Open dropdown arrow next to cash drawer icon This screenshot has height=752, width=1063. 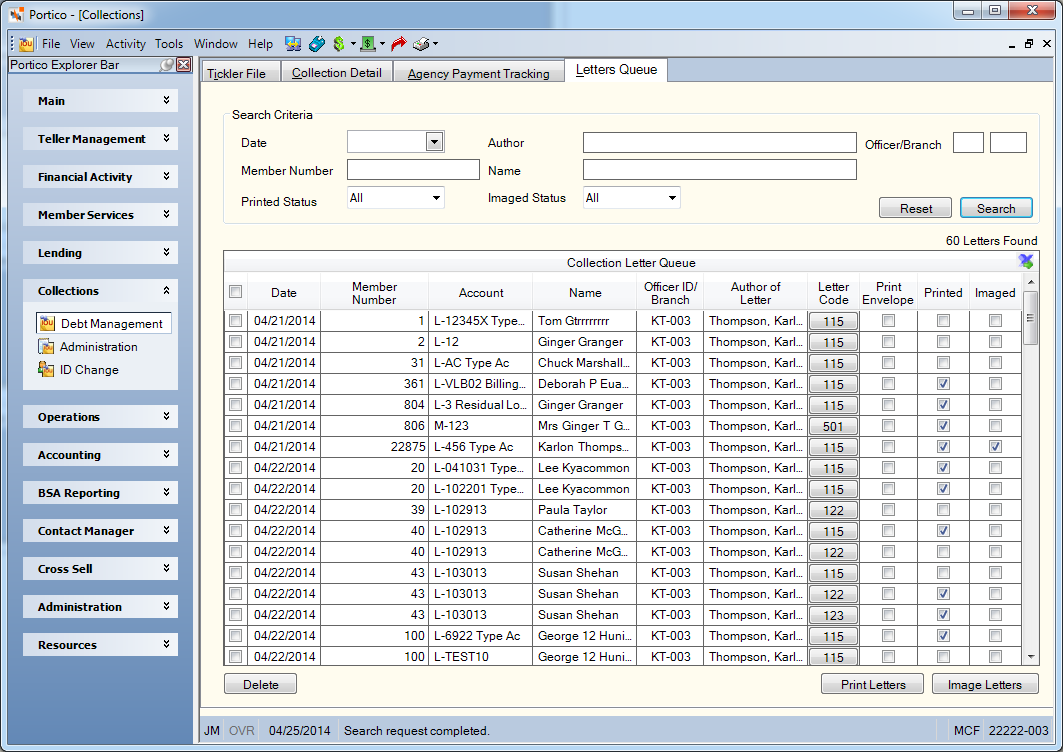[x=382, y=44]
